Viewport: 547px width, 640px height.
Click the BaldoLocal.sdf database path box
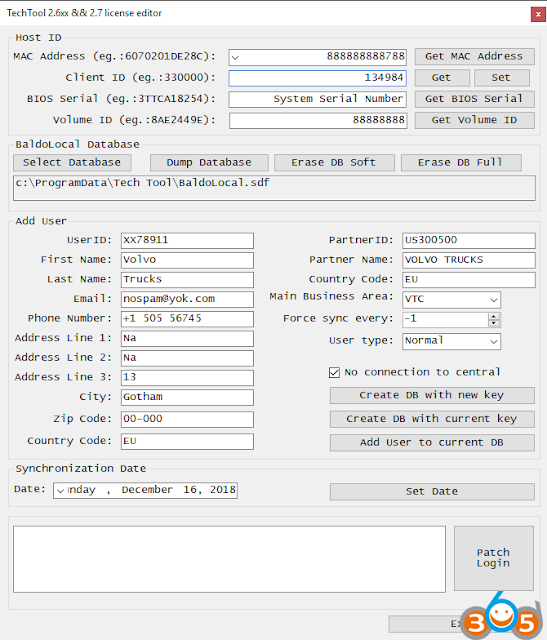click(274, 188)
